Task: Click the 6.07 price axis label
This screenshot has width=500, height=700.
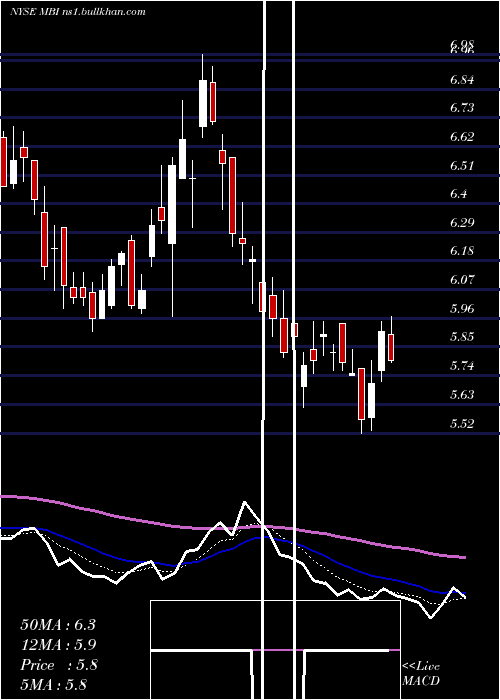Action: point(462,279)
